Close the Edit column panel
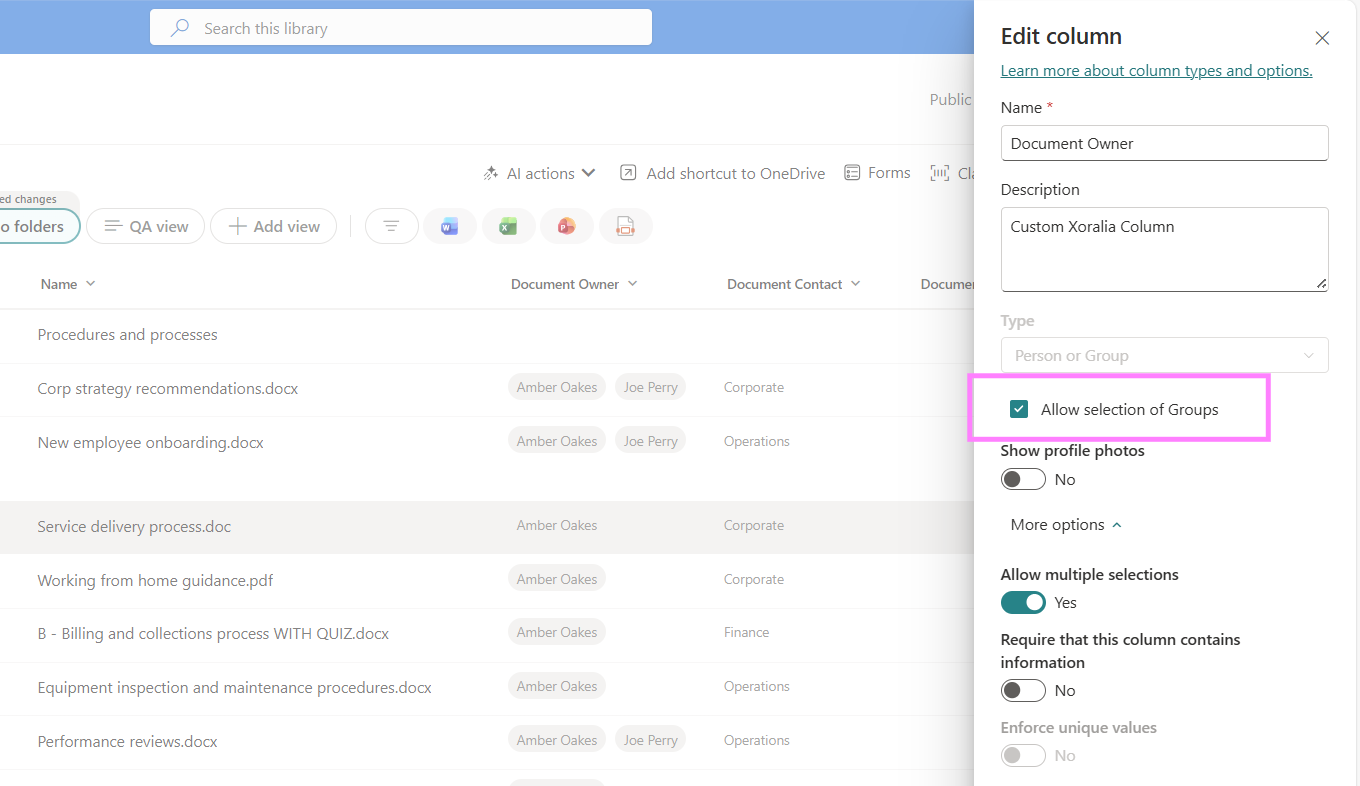 tap(1322, 38)
